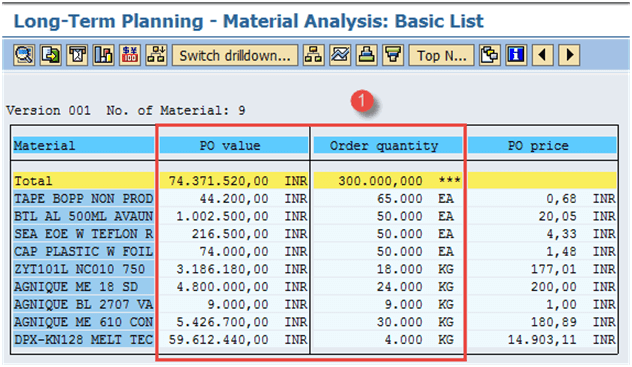
Task: Select material DPX-KN128 MELT TEC
Action: tap(83, 340)
